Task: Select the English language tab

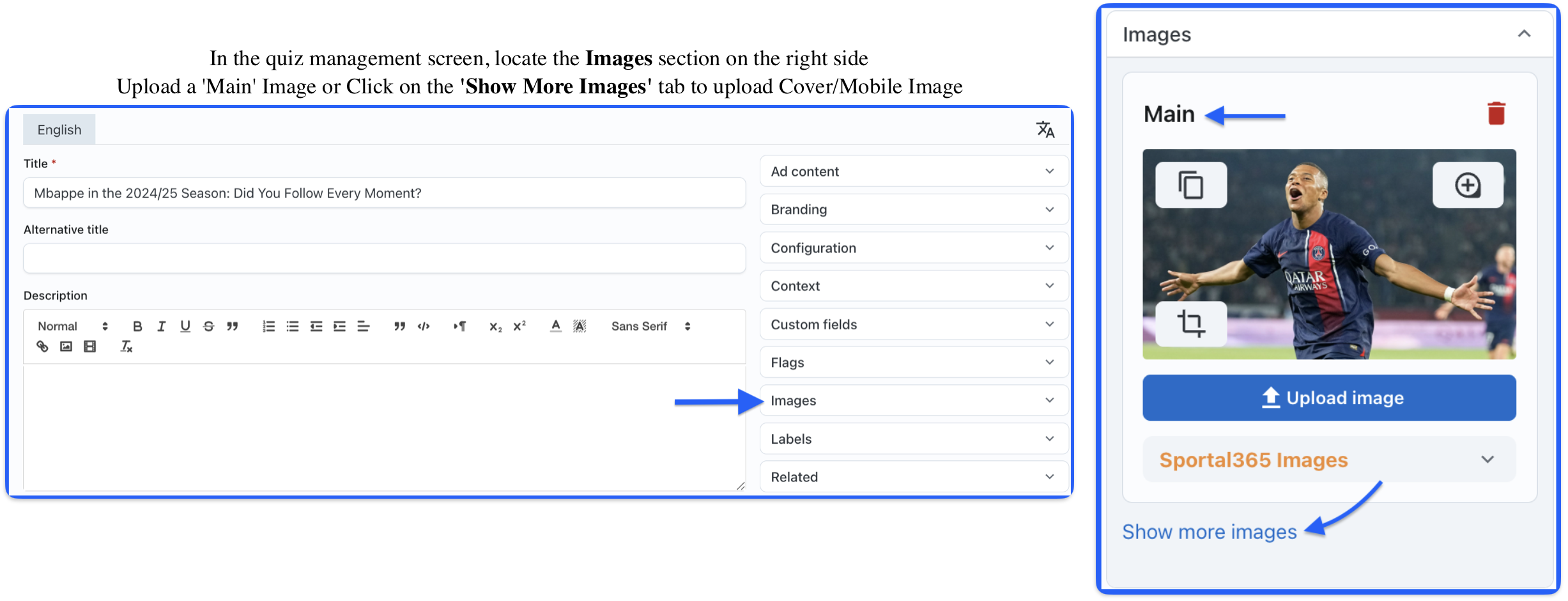Action: [59, 130]
